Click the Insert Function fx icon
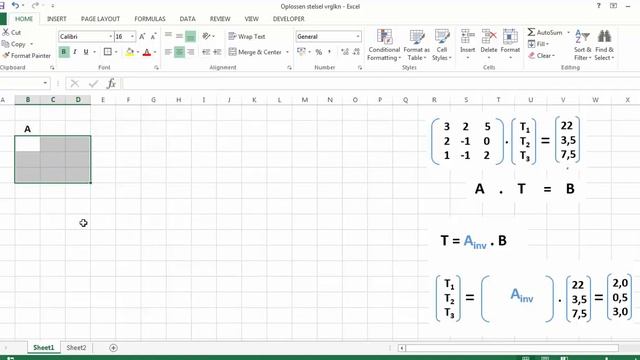This screenshot has height=360, width=640. (x=111, y=84)
